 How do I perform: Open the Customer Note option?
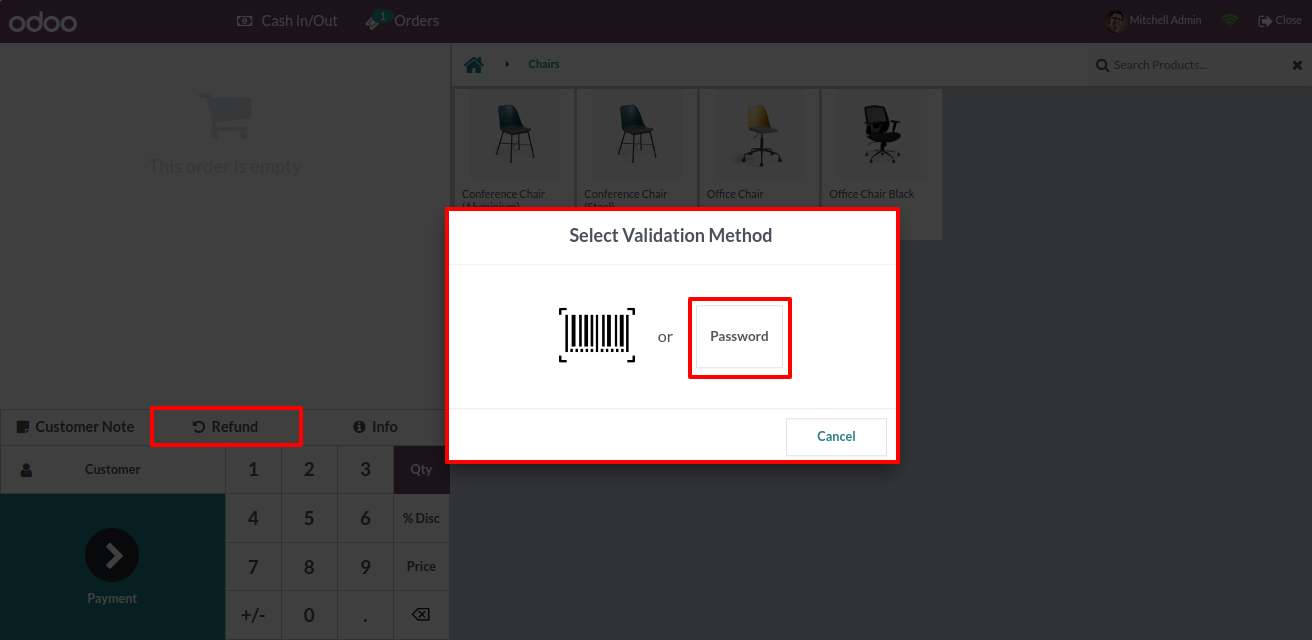coord(75,427)
